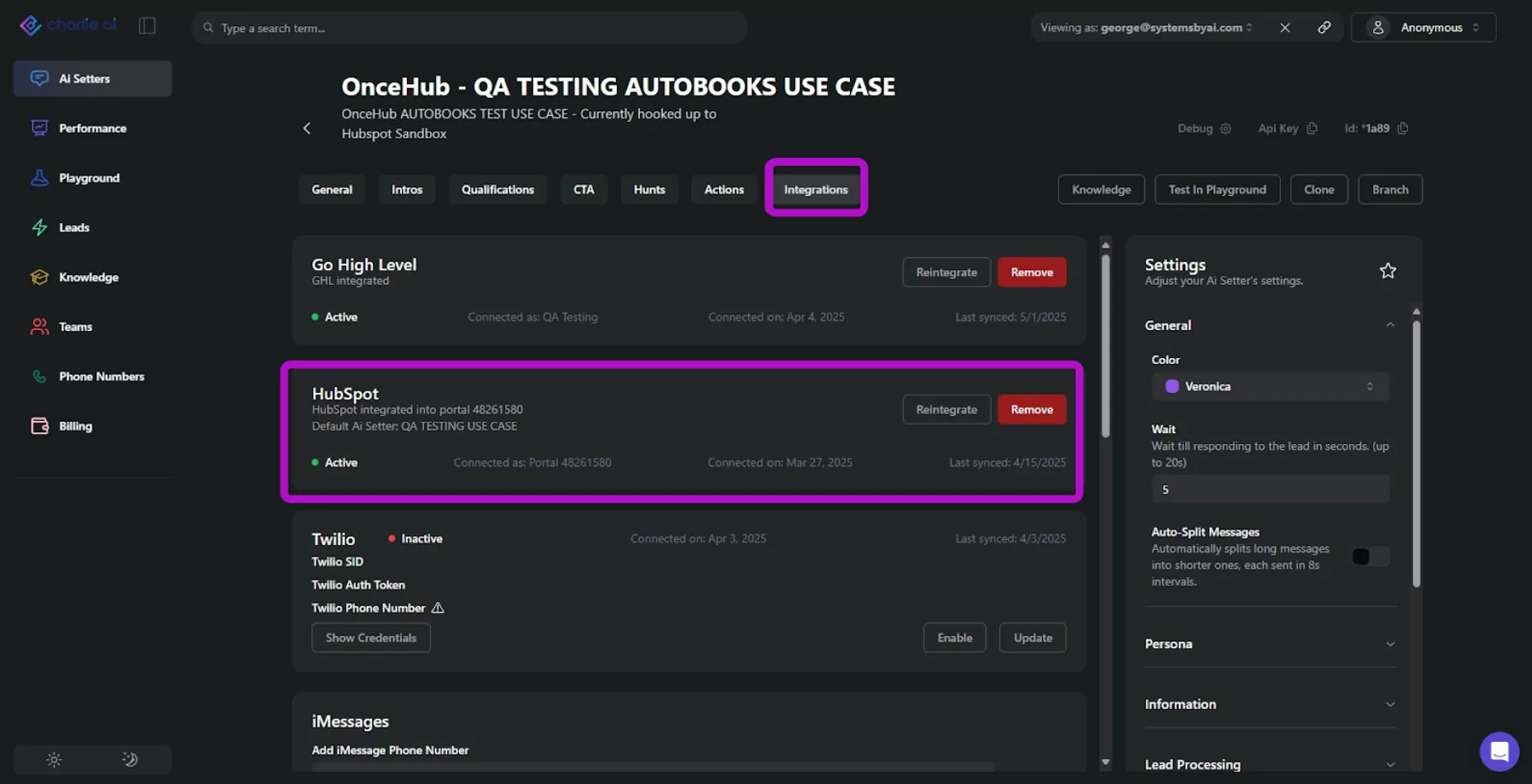Click the integrations list scrollbar
The height and width of the screenshot is (784, 1532).
coord(1105,346)
